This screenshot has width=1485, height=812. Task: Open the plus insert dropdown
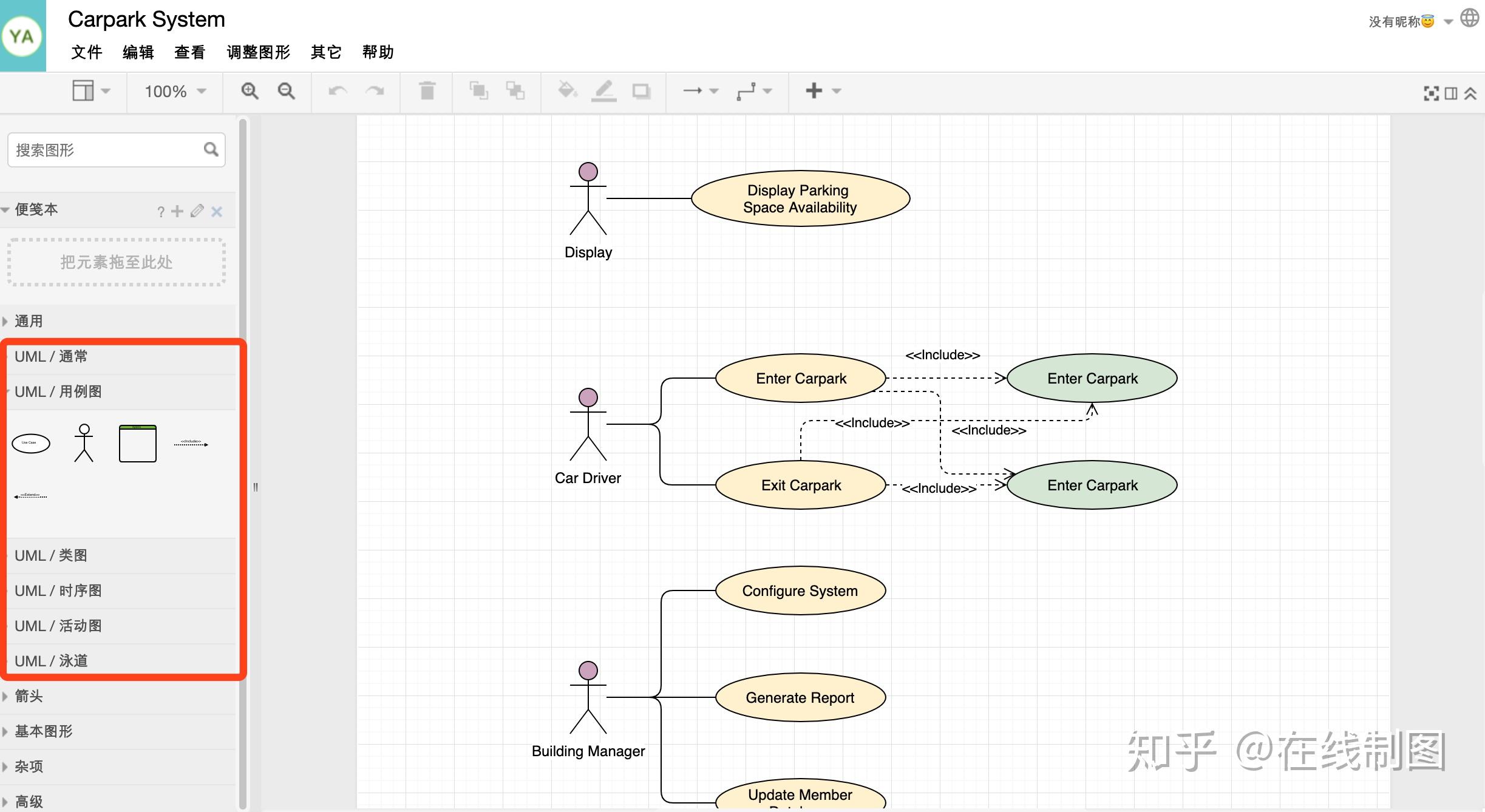(x=823, y=91)
